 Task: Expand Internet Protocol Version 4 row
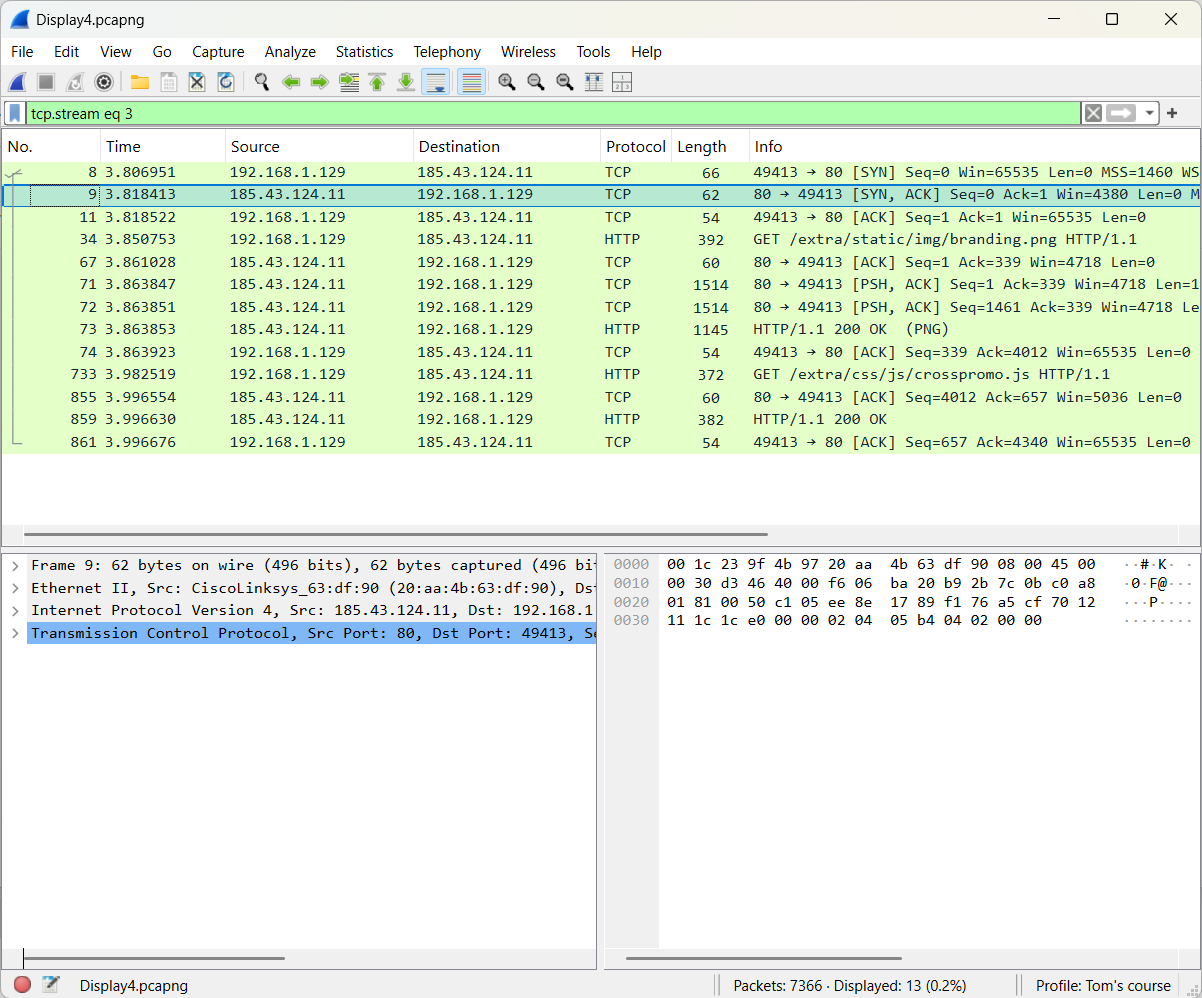coord(15,611)
